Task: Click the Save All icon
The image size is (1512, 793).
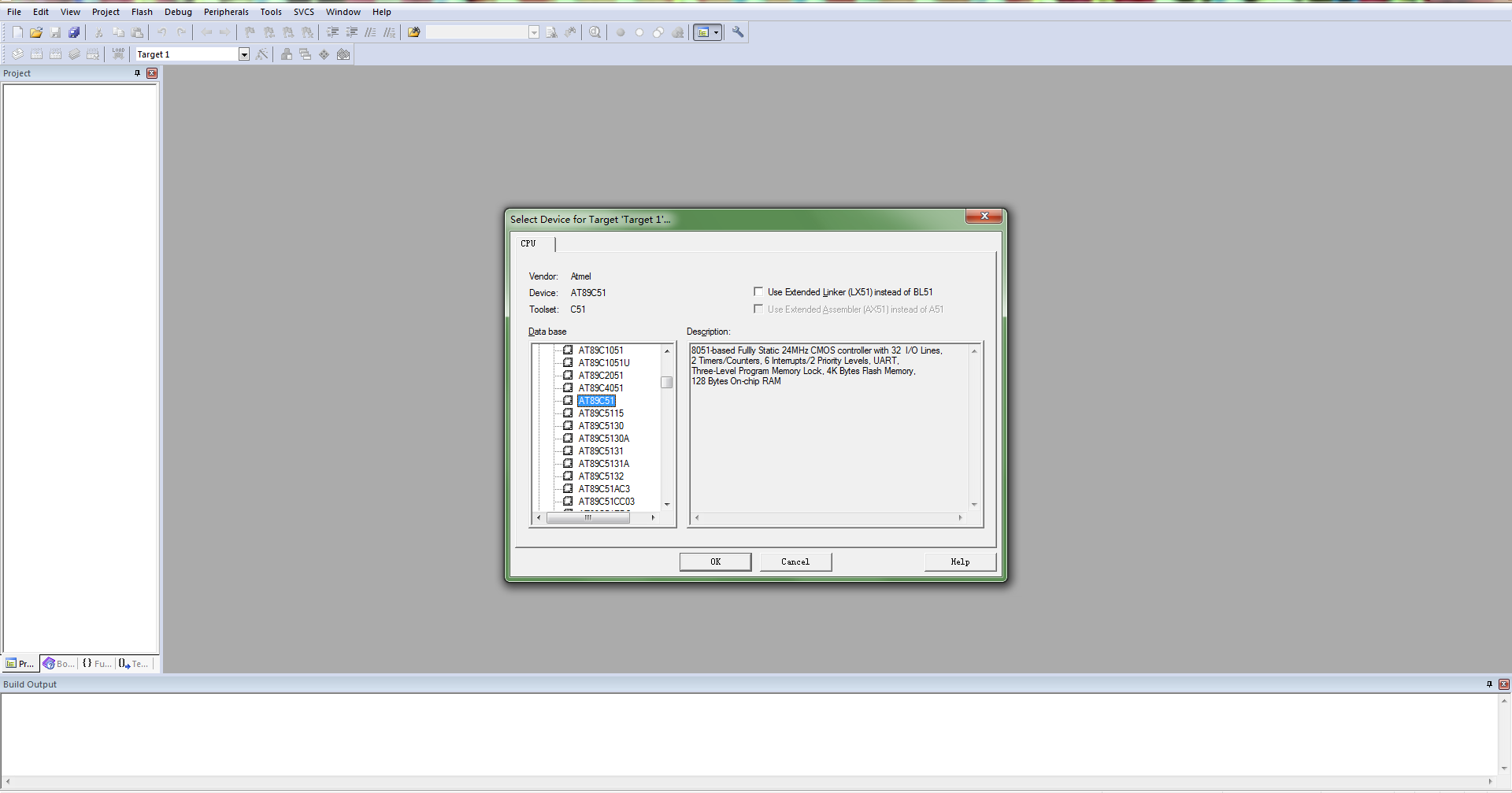Action: tap(74, 32)
